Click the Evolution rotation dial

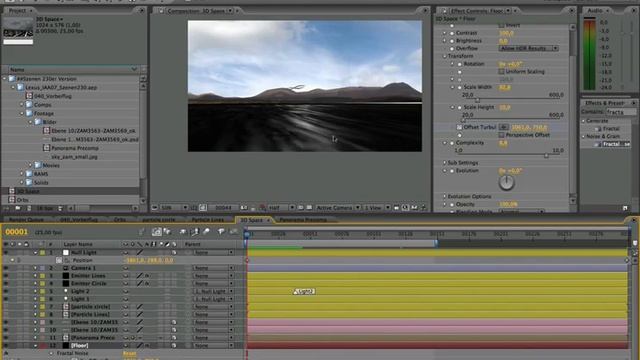click(x=507, y=182)
